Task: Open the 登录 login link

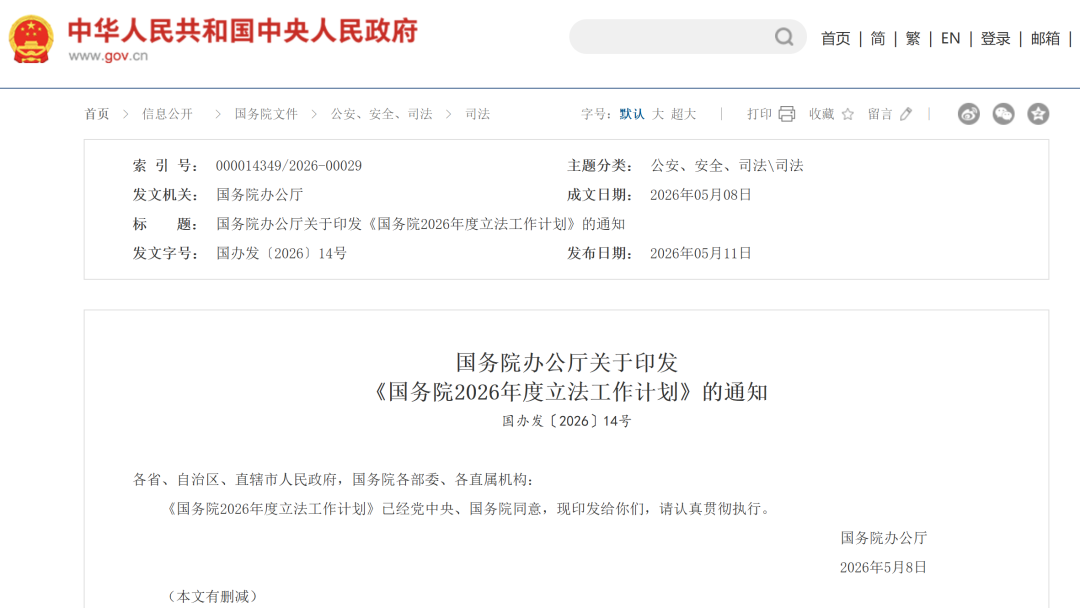Action: point(995,39)
